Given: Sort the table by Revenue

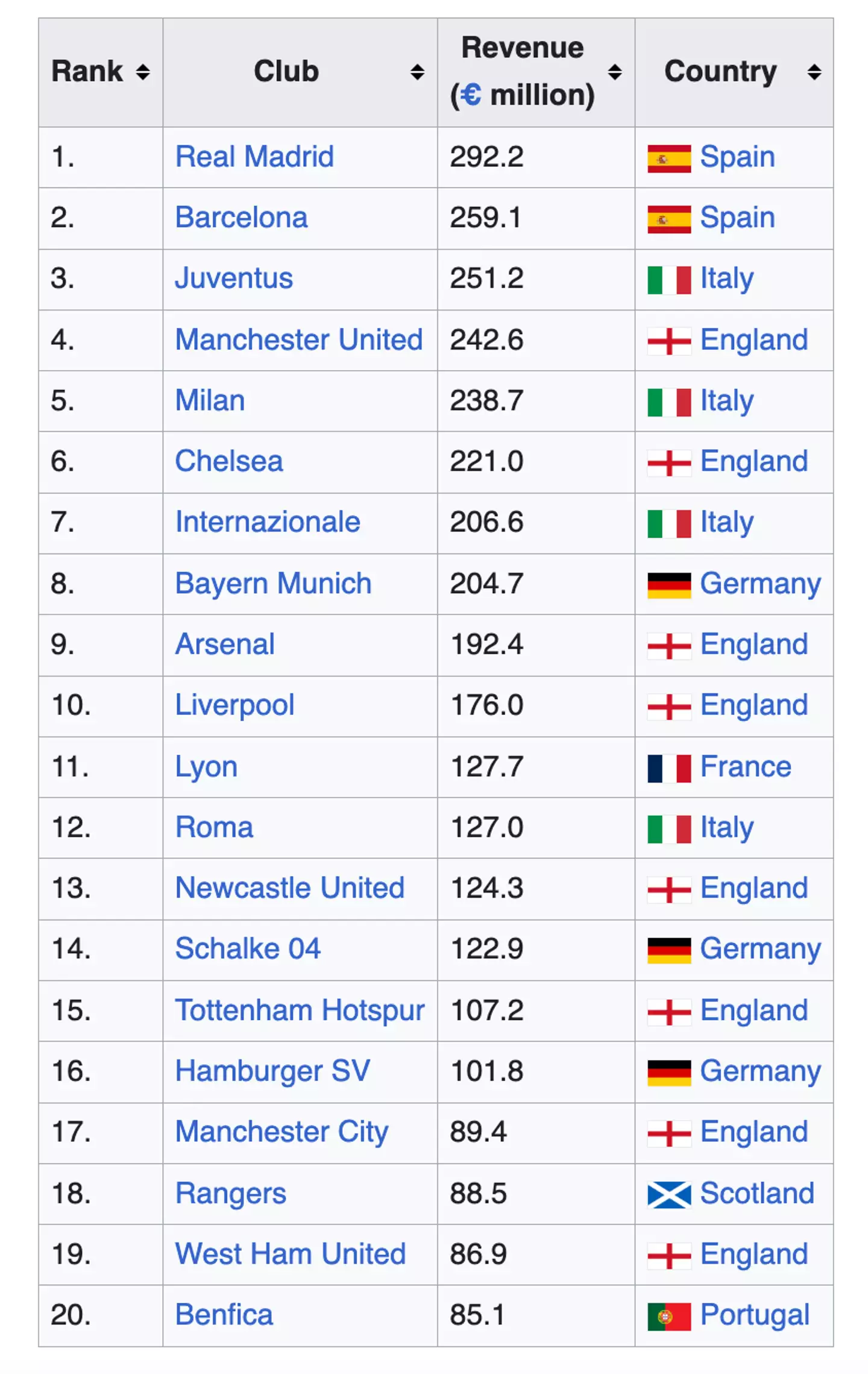Looking at the screenshot, I should click(x=615, y=71).
